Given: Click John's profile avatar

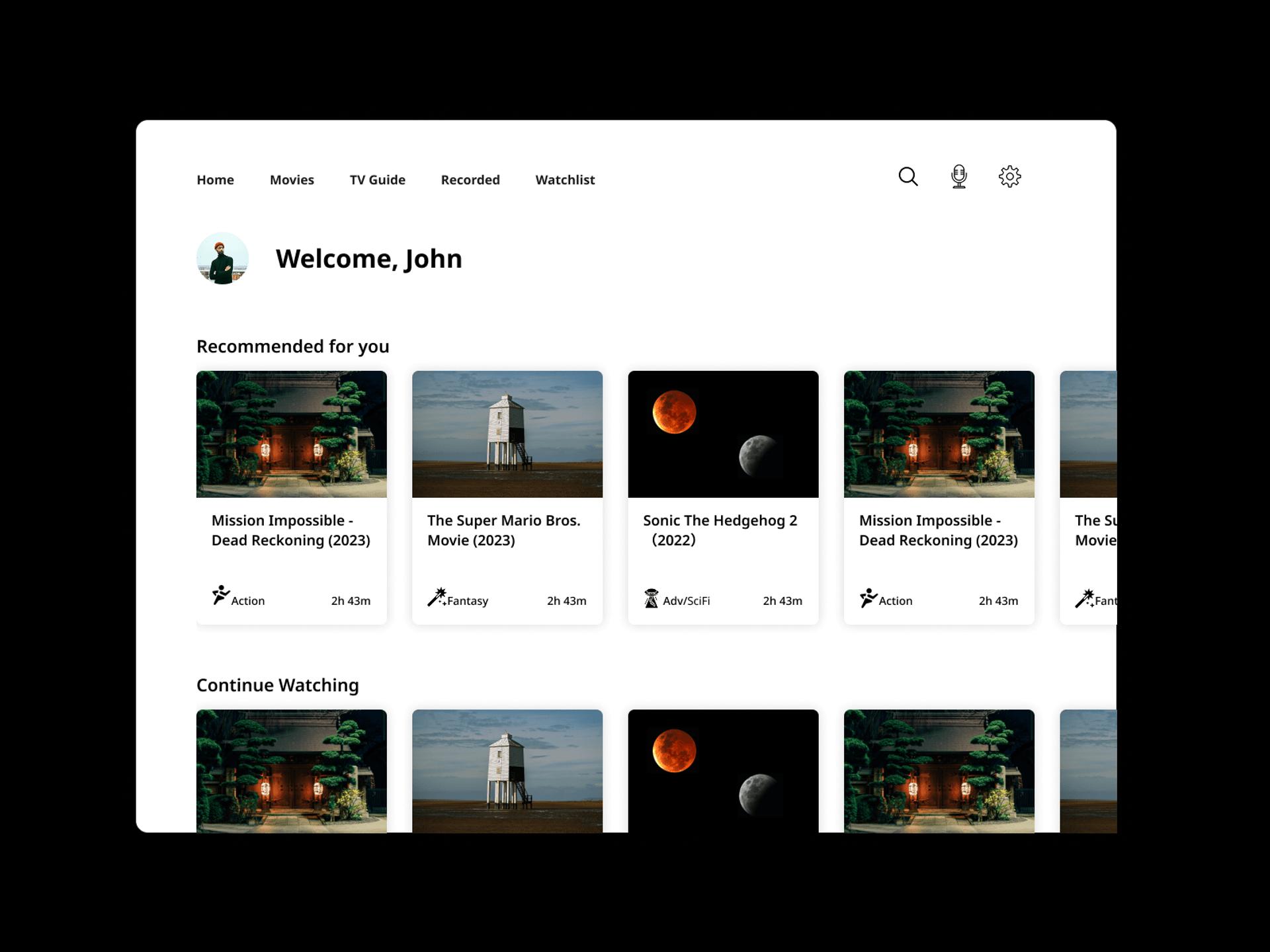Looking at the screenshot, I should [x=222, y=258].
